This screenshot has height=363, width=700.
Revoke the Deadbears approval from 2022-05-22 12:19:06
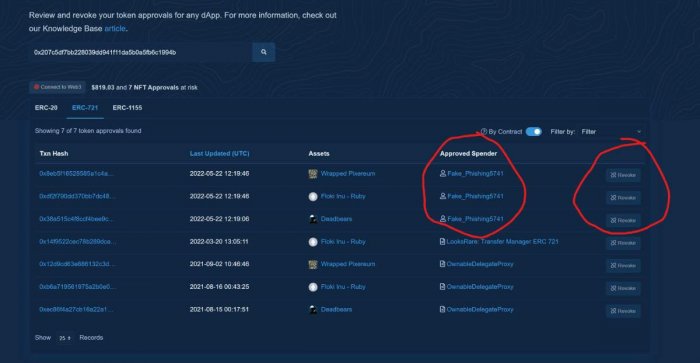tap(623, 221)
